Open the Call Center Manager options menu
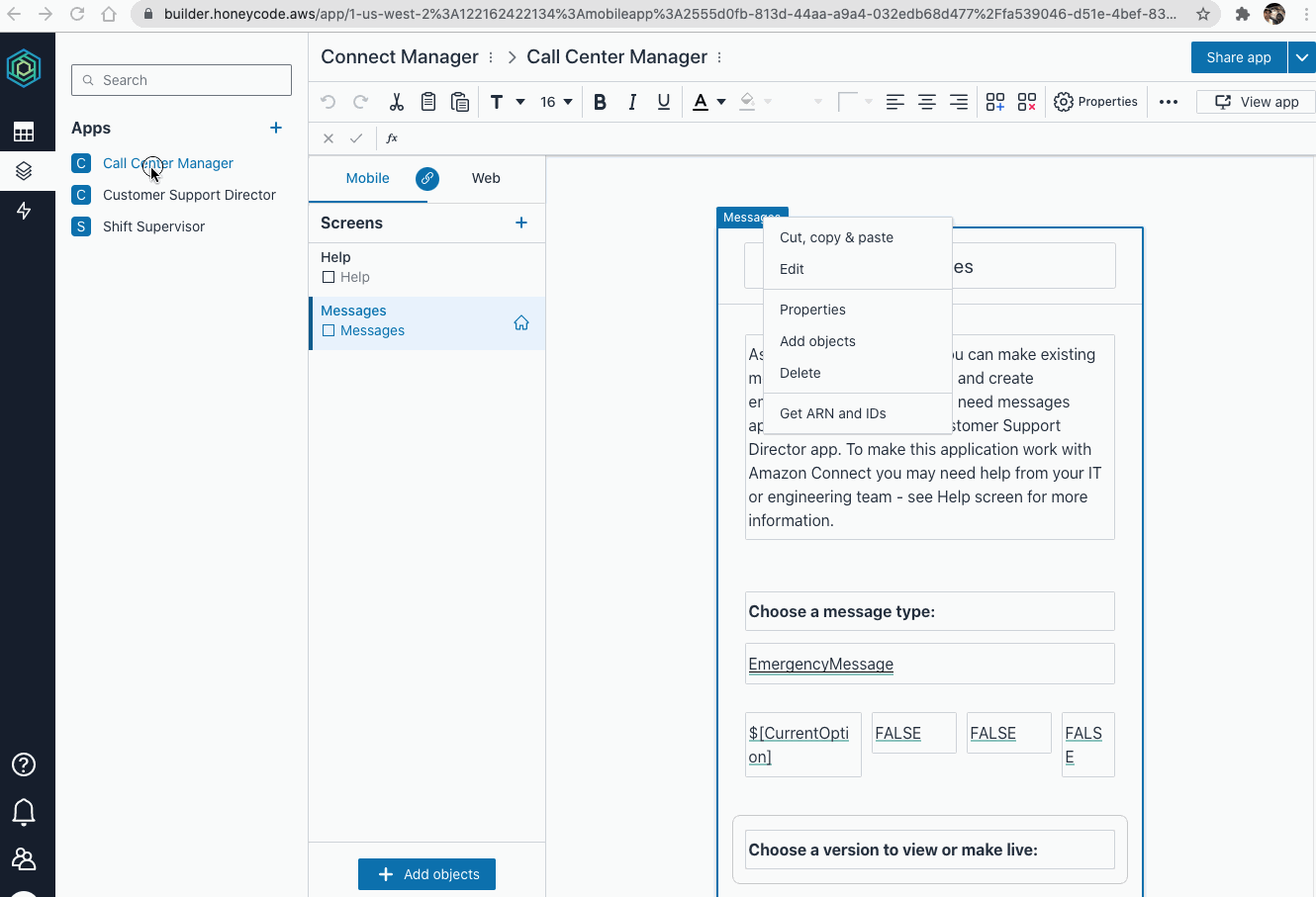The width and height of the screenshot is (1316, 897). (719, 57)
